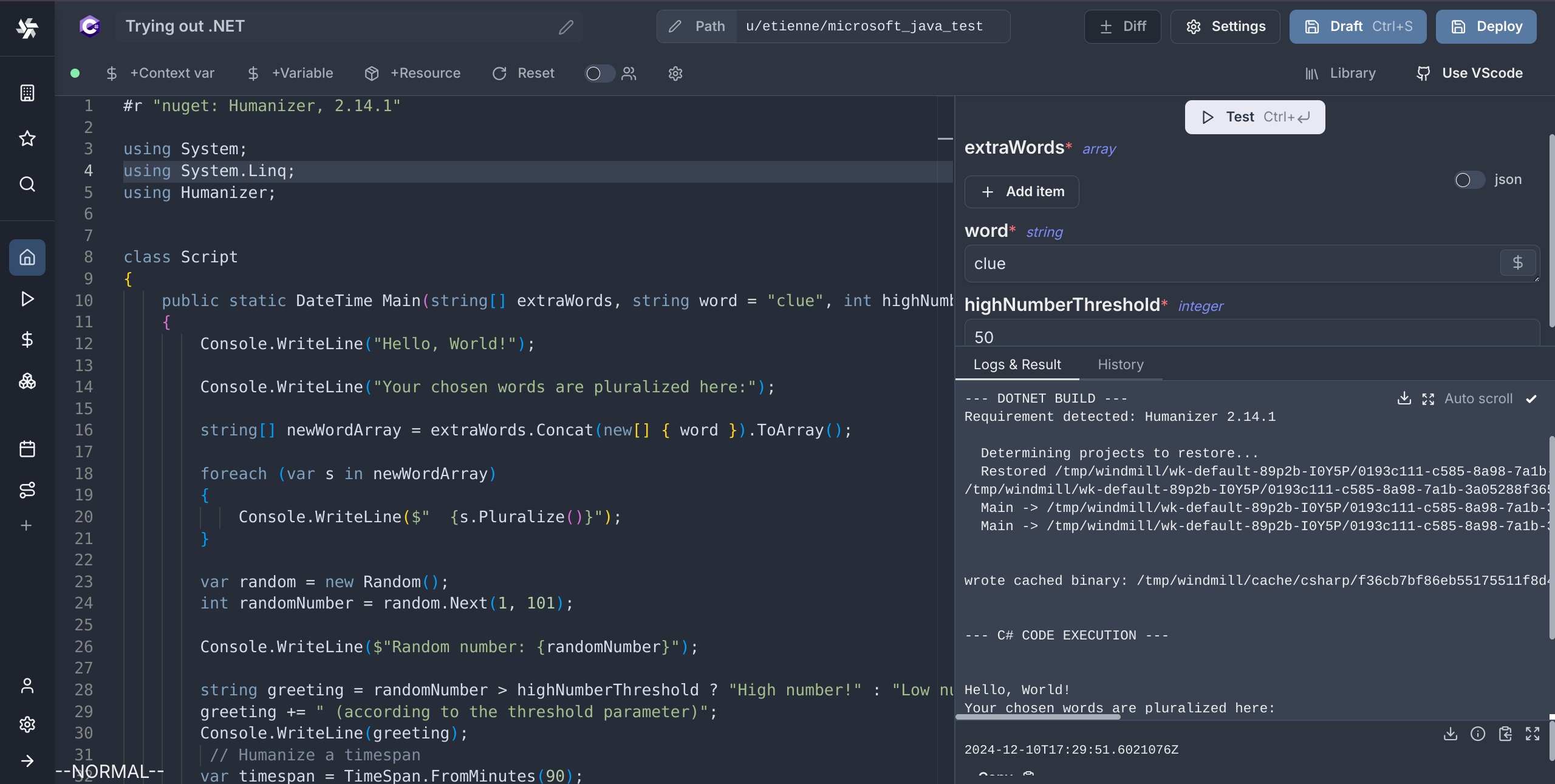Open the Resources cube icon in sidebar
This screenshot has height=784, width=1555.
pos(27,381)
